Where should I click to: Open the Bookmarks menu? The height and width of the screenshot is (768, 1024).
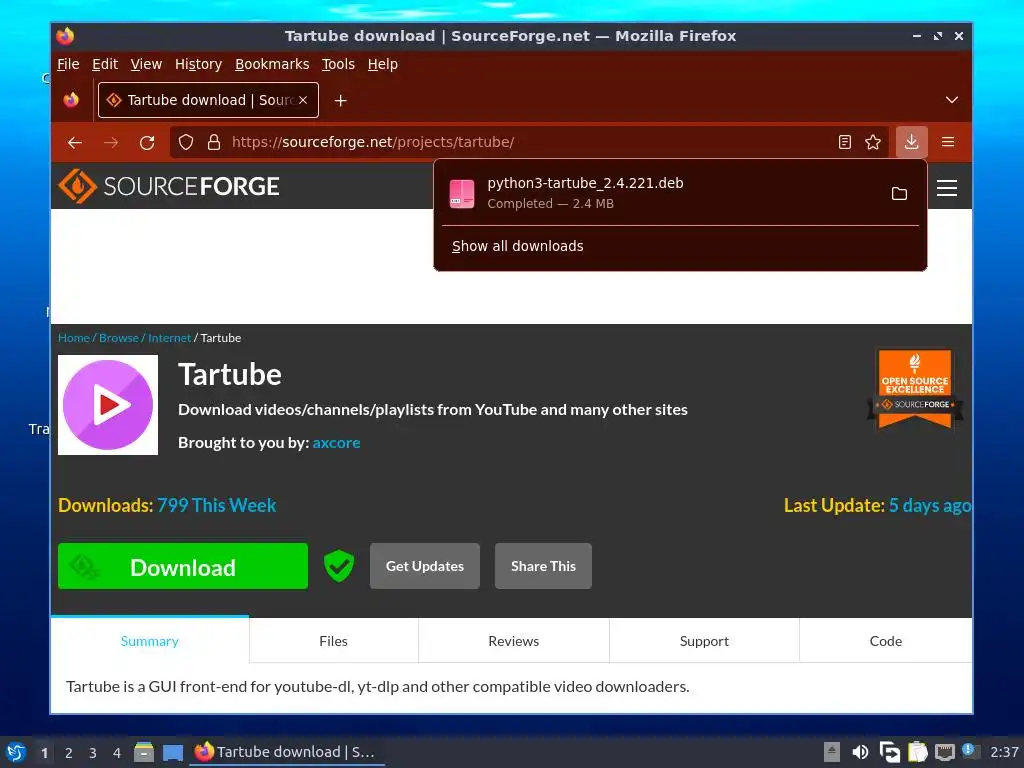(x=272, y=64)
